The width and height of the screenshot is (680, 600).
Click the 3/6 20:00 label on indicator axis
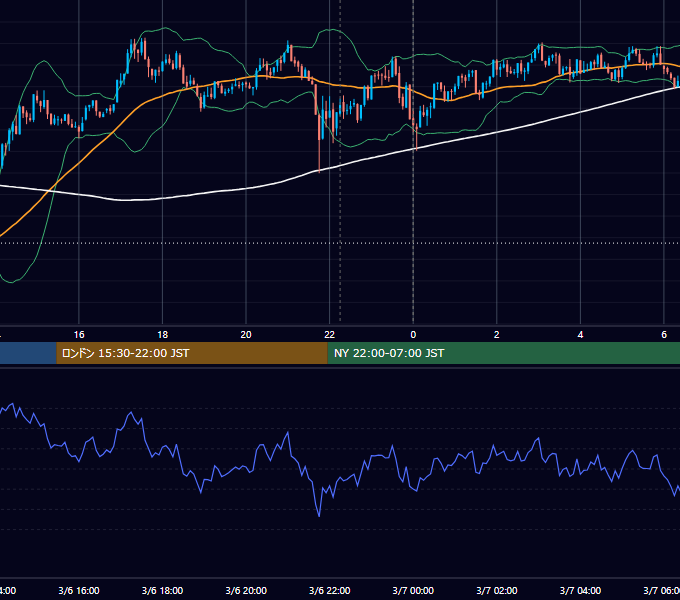click(x=246, y=590)
